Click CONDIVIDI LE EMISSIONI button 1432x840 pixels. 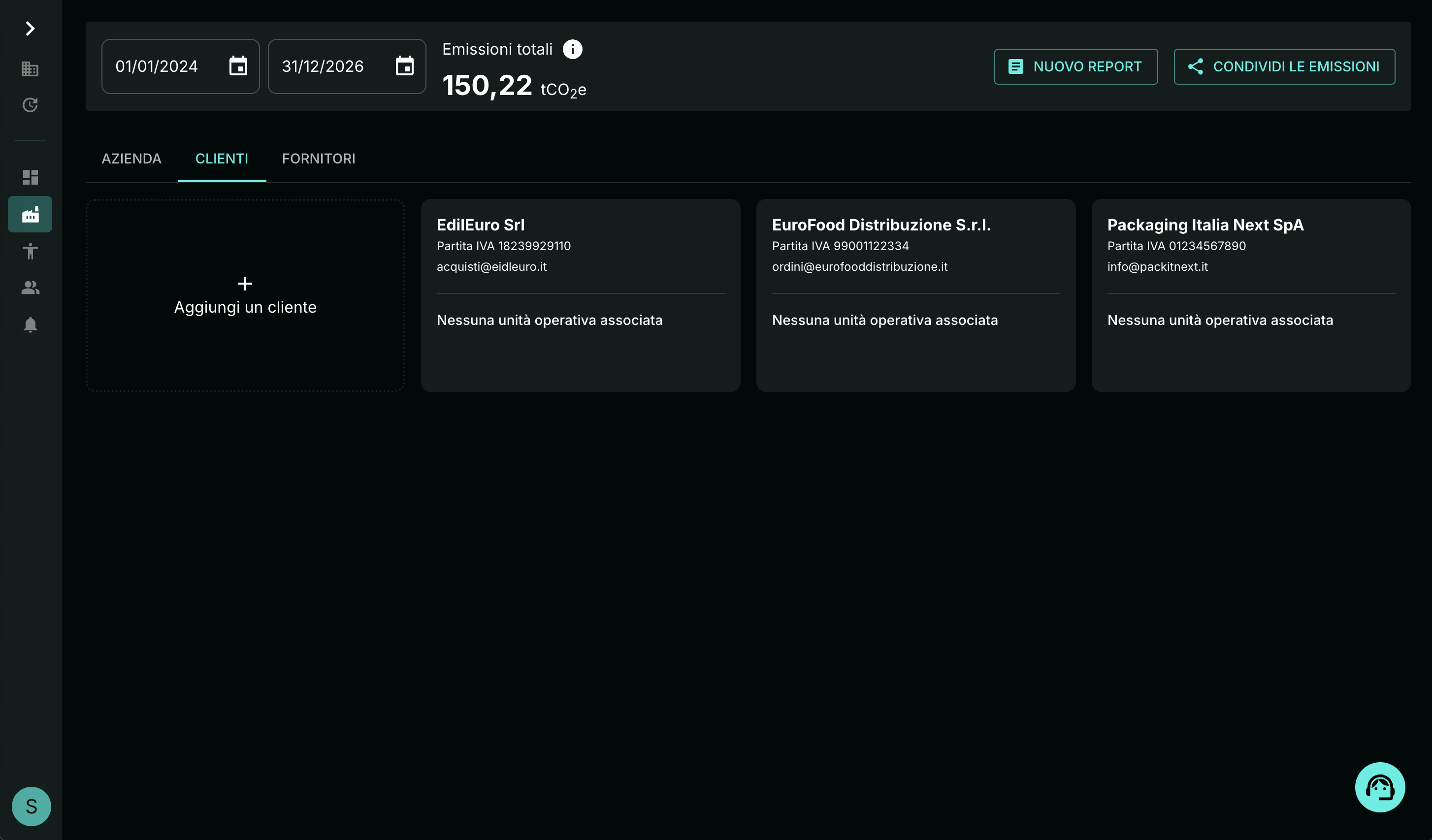point(1284,66)
